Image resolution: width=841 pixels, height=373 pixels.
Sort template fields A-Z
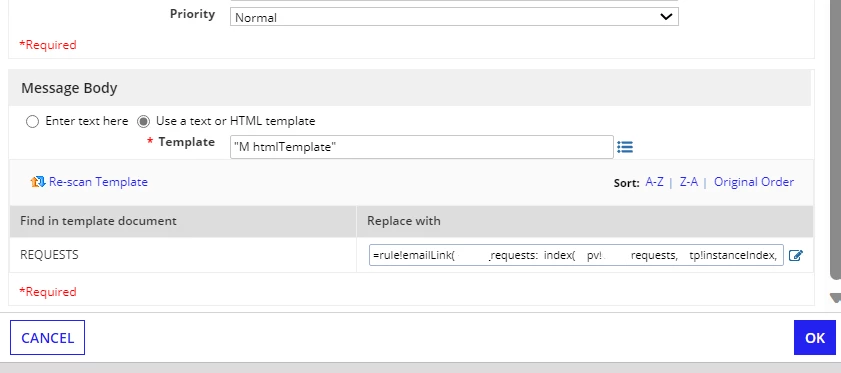click(x=654, y=182)
